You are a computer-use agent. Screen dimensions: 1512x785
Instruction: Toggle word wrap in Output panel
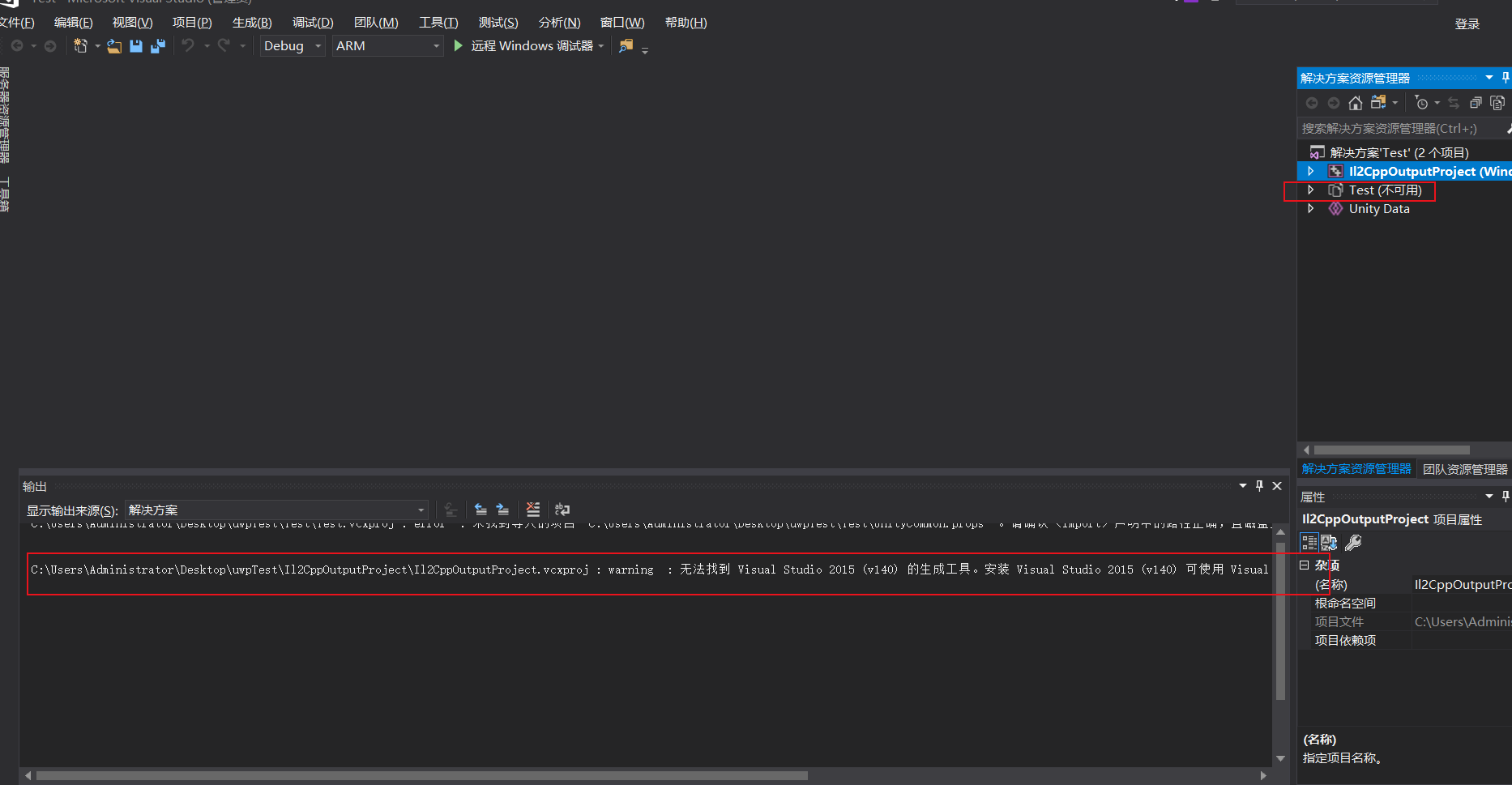pos(562,510)
